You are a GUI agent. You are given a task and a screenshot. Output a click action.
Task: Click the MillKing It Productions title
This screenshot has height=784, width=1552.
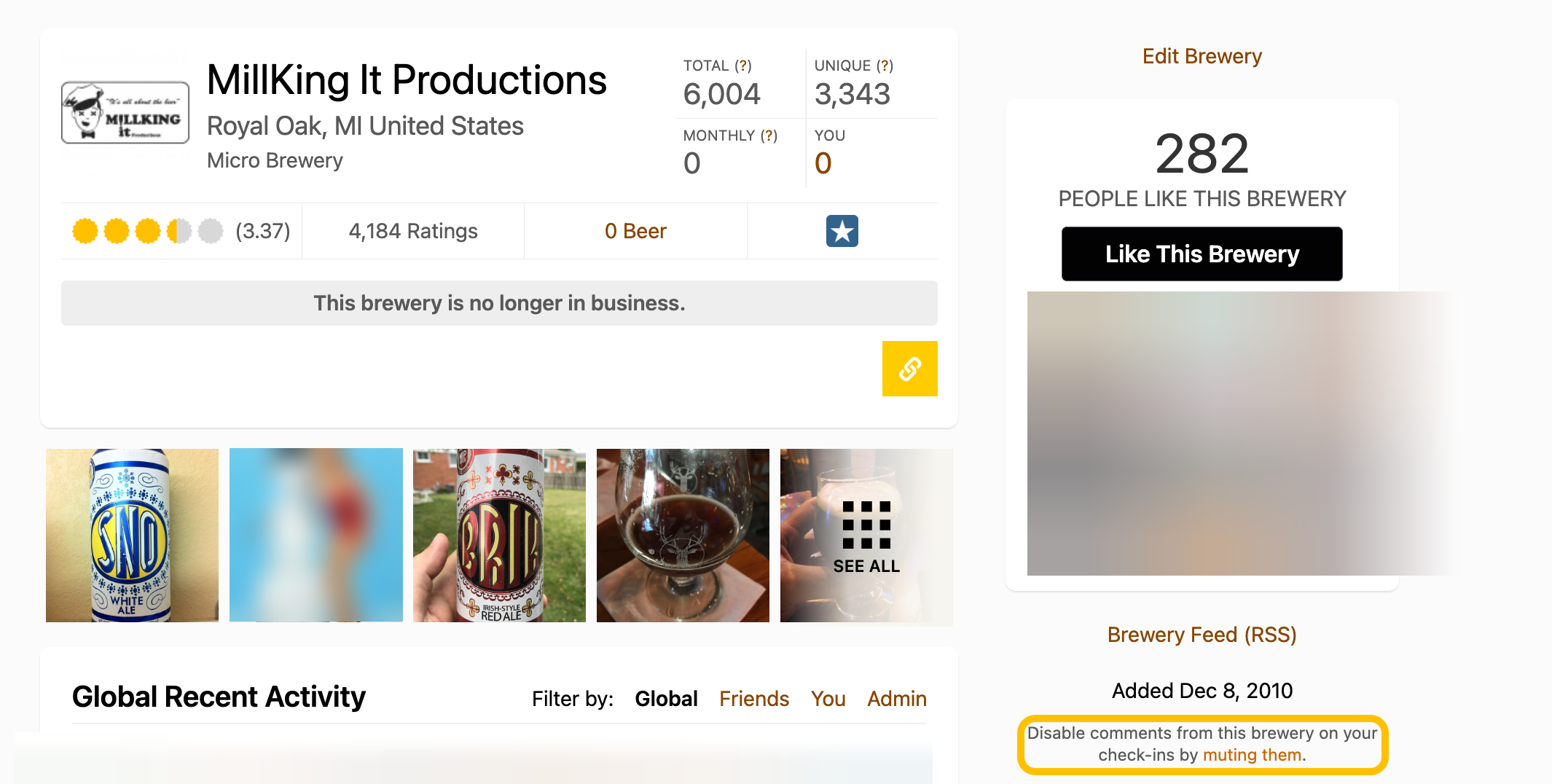[407, 79]
